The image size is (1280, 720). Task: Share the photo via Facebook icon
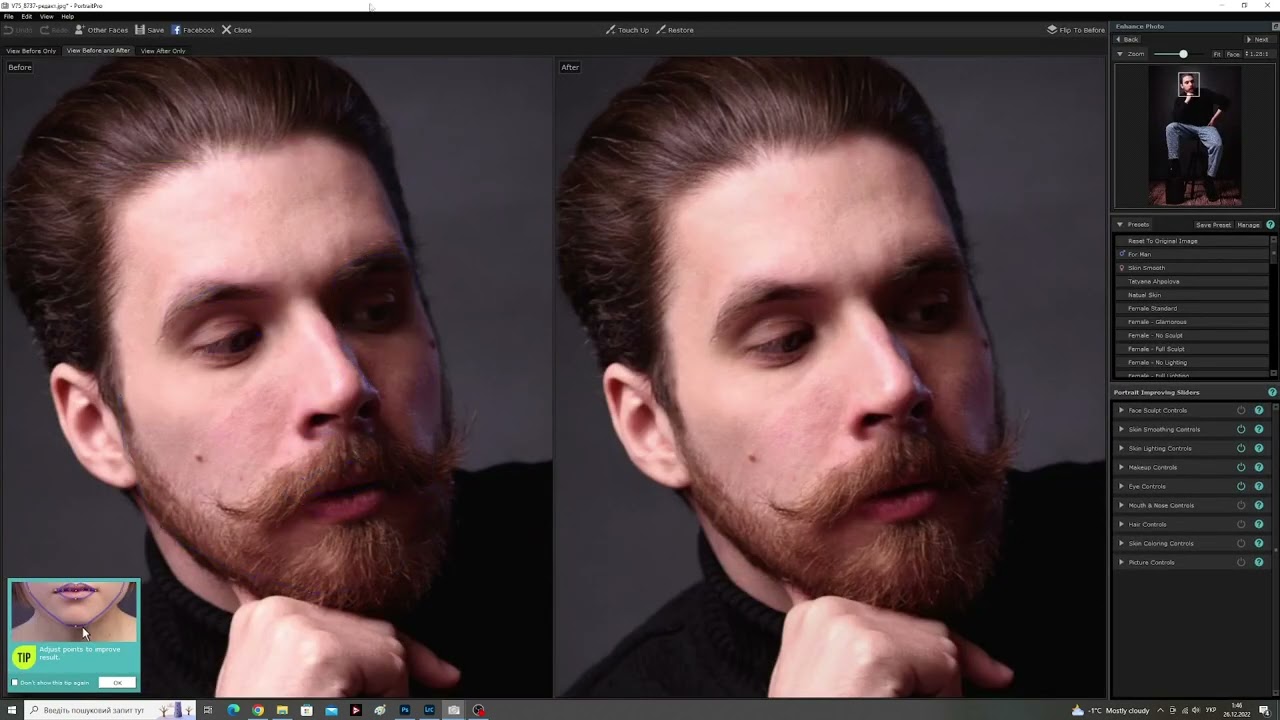pos(176,30)
